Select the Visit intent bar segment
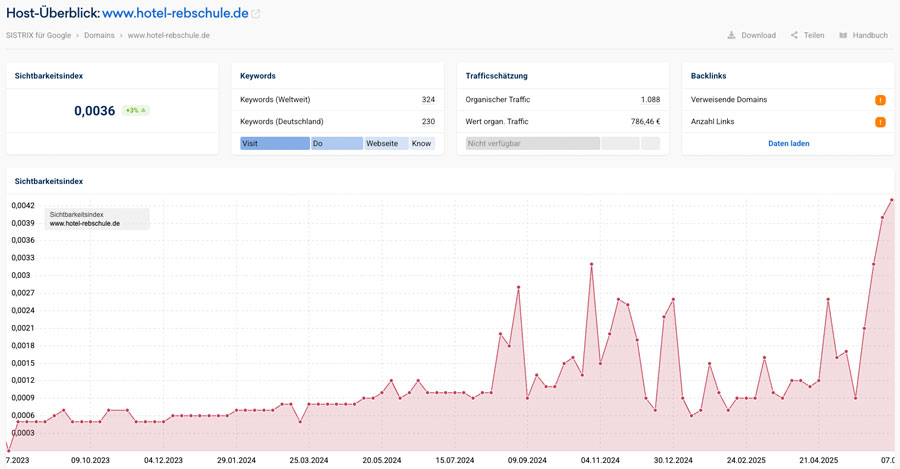900x469 pixels. (274, 143)
